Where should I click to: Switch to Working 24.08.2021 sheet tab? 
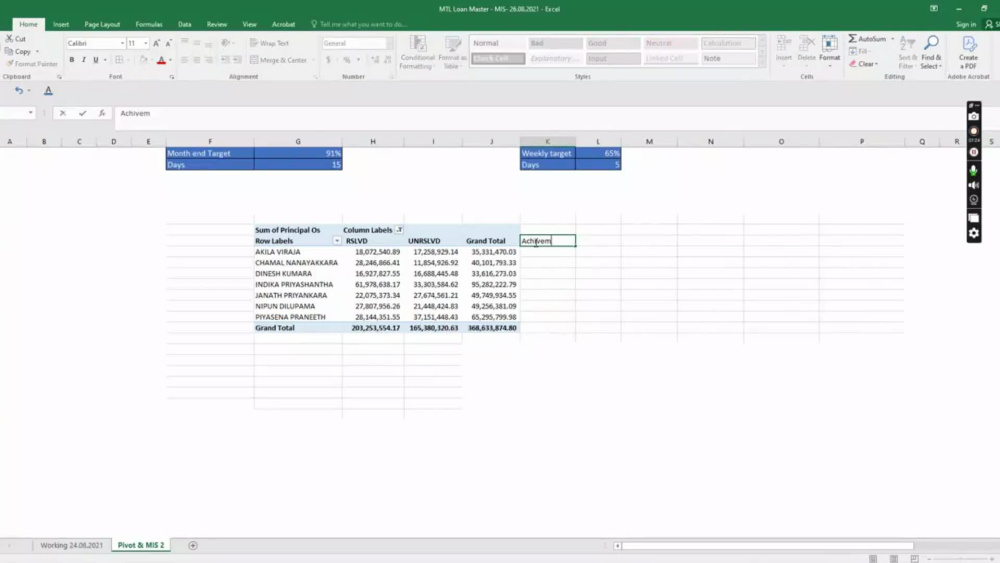(x=71, y=545)
